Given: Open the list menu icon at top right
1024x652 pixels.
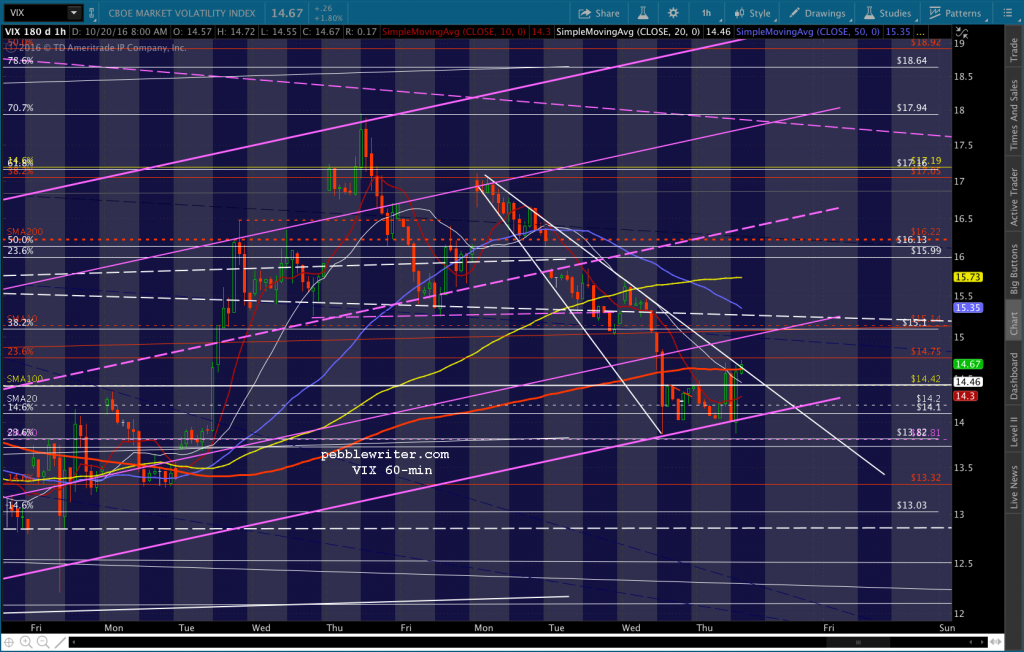Looking at the screenshot, I should [x=1007, y=13].
